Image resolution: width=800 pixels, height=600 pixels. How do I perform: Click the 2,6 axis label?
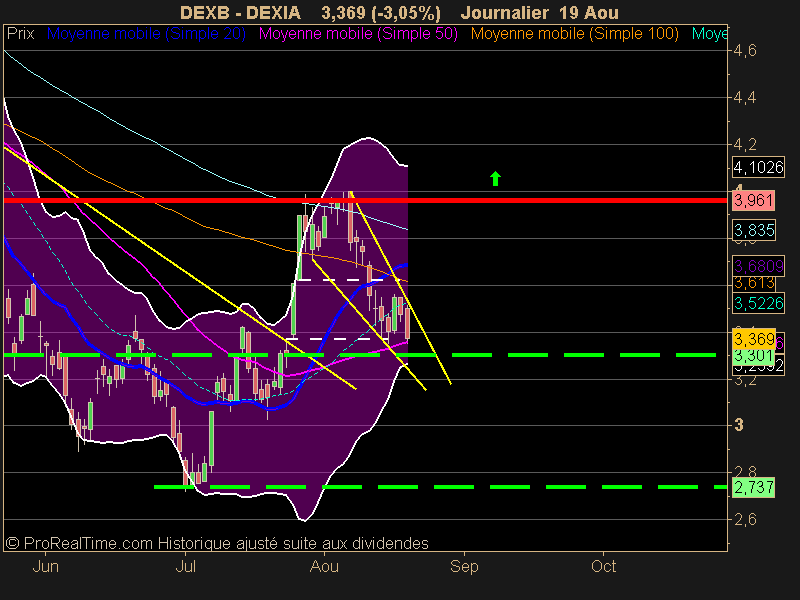745,519
